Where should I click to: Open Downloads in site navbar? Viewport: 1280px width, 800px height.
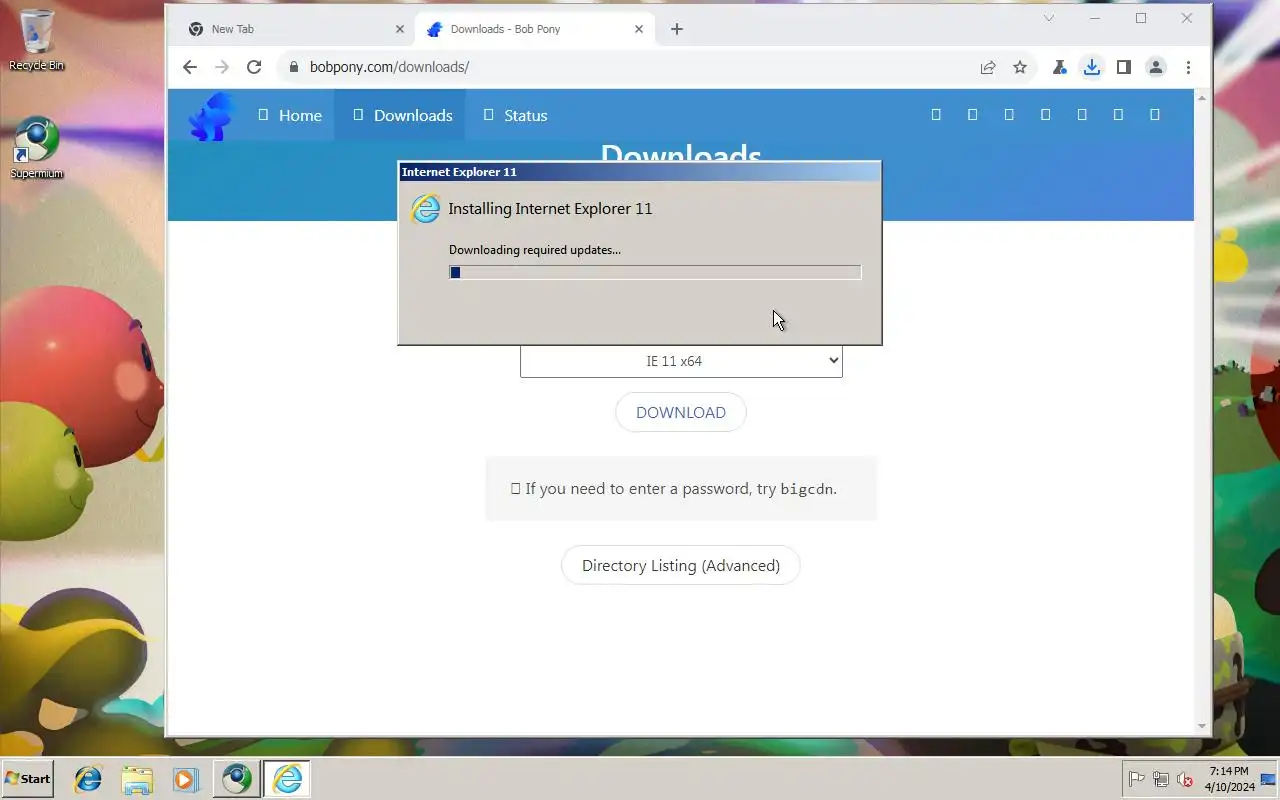point(402,115)
